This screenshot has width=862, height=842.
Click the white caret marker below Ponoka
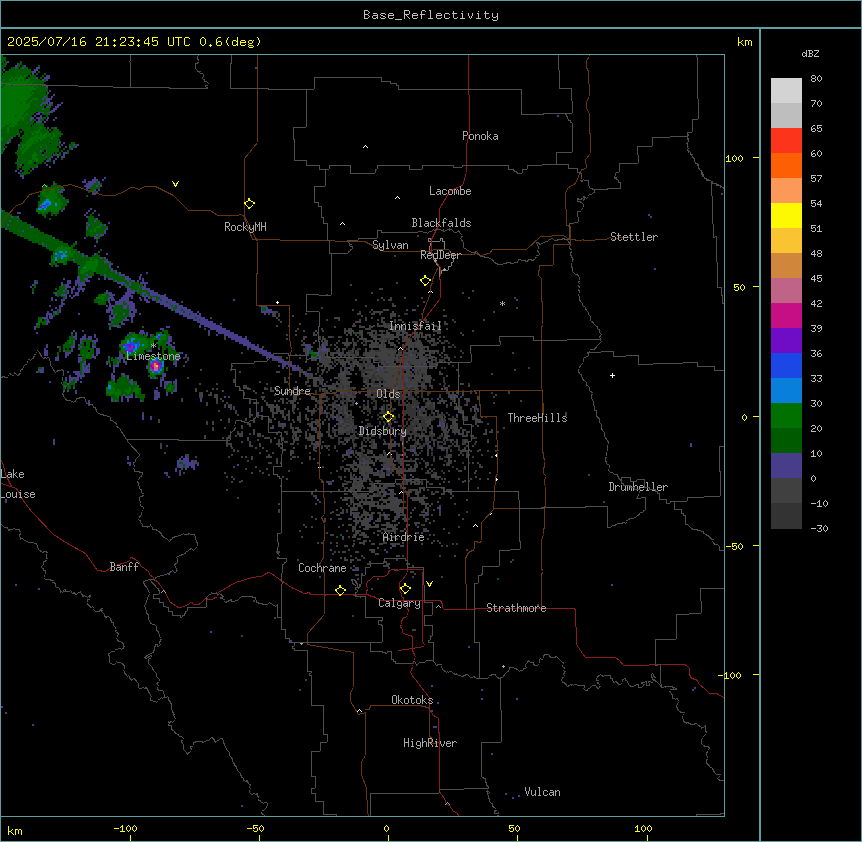(366, 147)
